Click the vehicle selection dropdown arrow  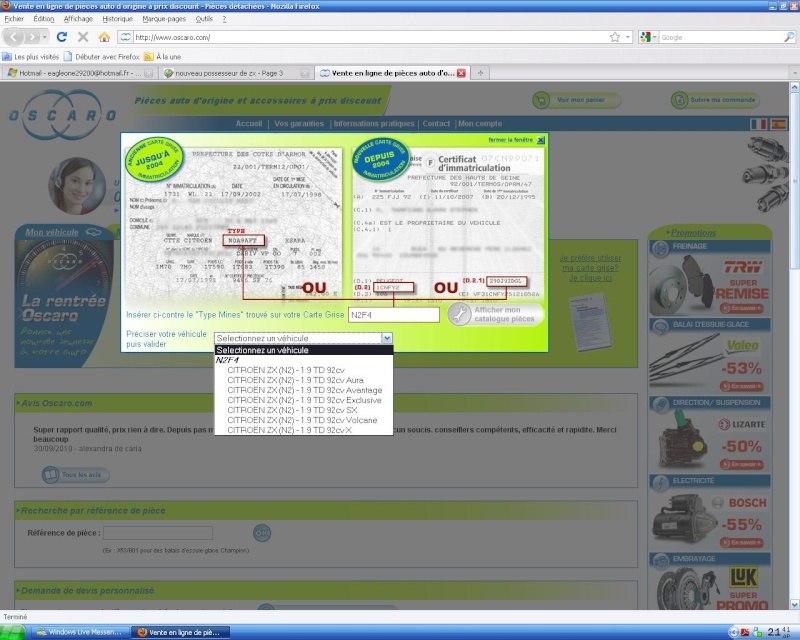387,338
